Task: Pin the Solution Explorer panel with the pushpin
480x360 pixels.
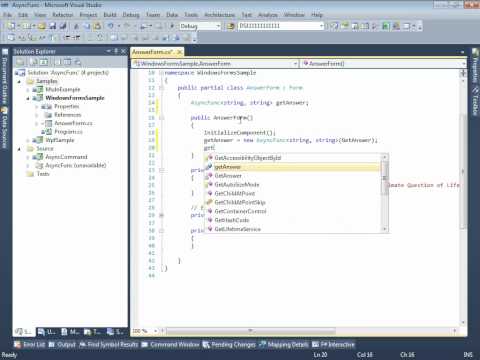Action: [x=116, y=51]
